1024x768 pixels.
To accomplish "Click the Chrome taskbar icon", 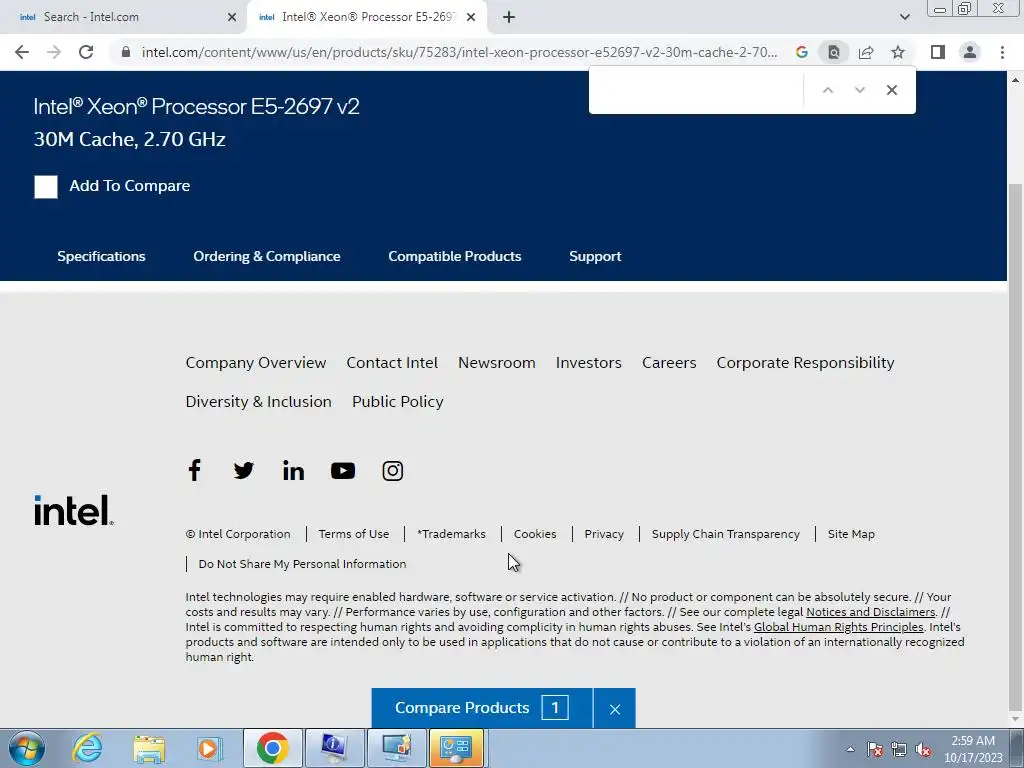I will [273, 748].
